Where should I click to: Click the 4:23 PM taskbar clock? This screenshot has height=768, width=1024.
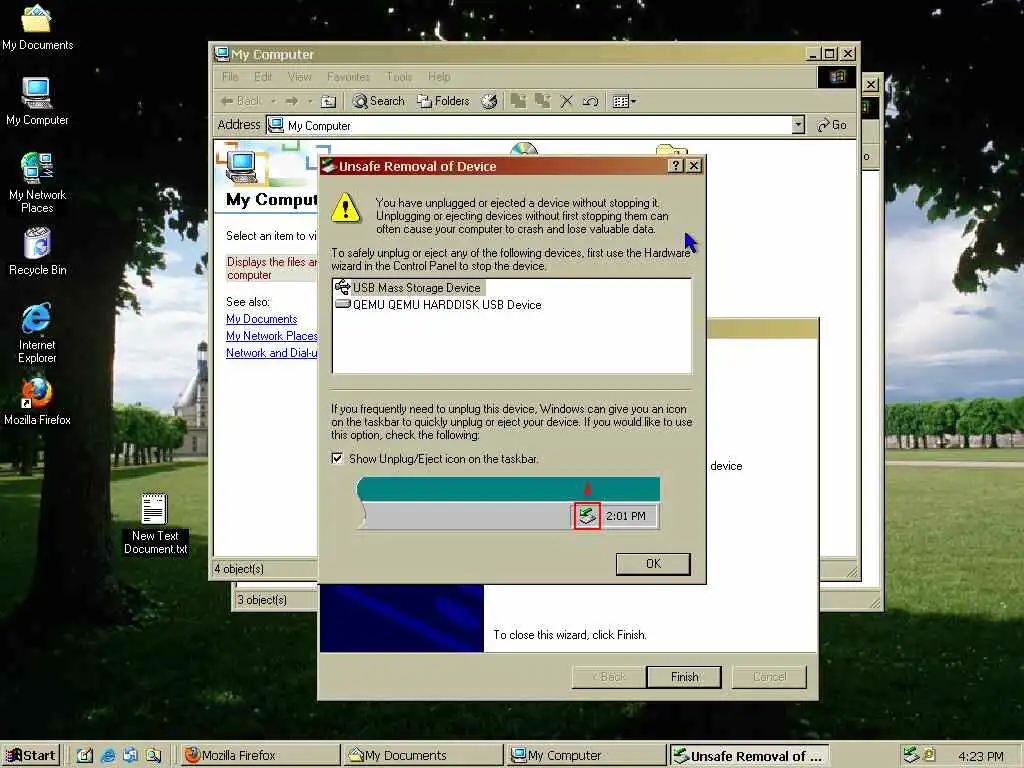tap(981, 756)
